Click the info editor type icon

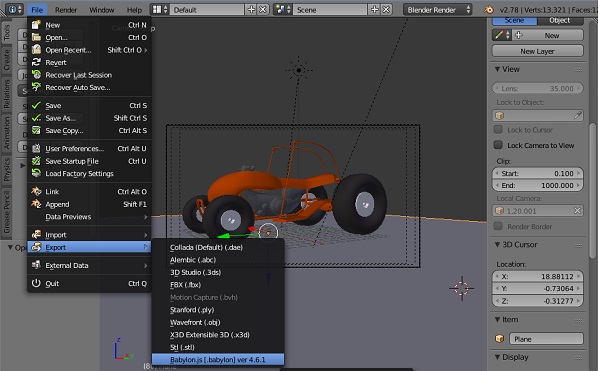tap(15, 10)
